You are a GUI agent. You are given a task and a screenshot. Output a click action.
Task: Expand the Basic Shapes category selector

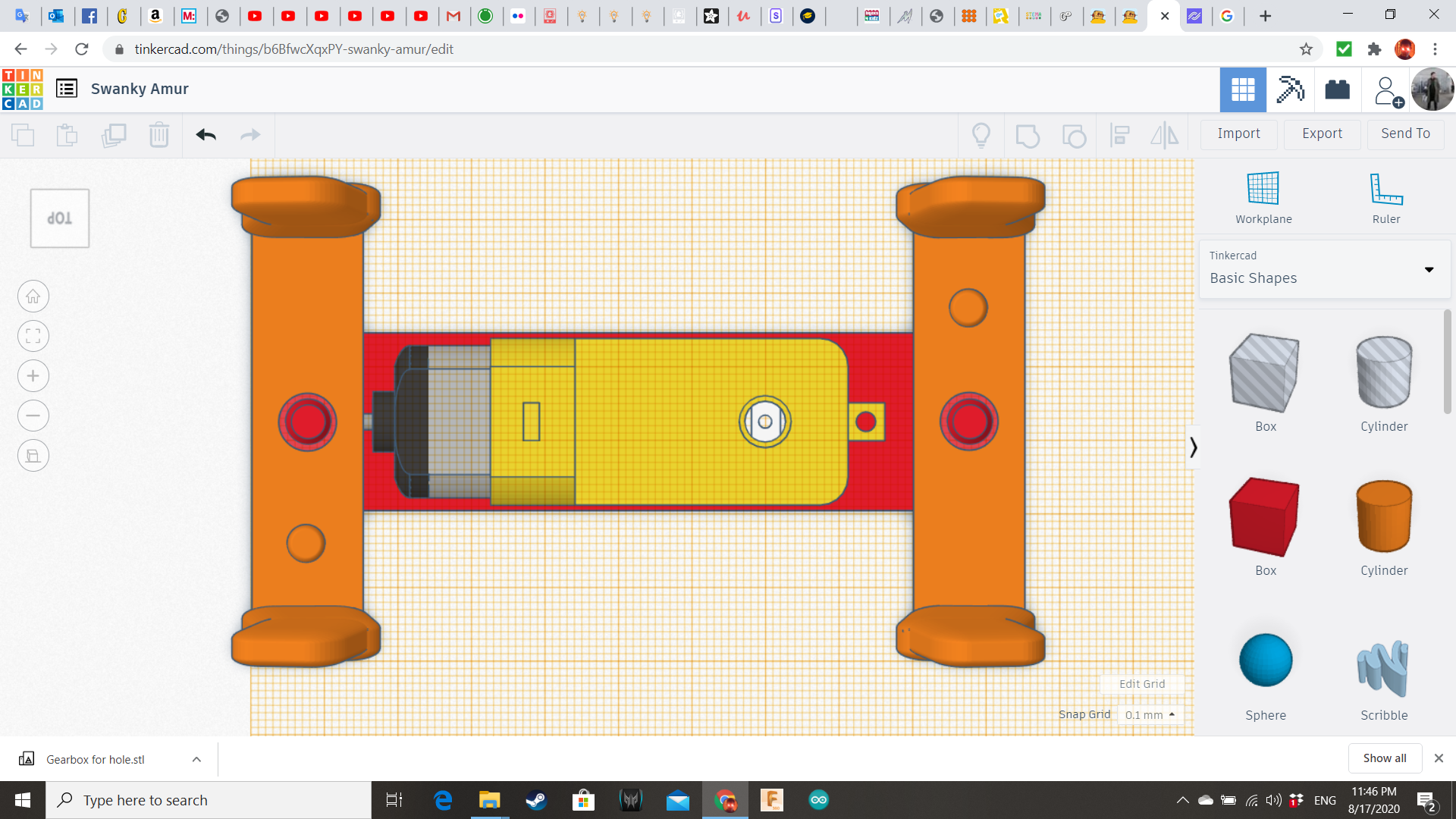1429,269
